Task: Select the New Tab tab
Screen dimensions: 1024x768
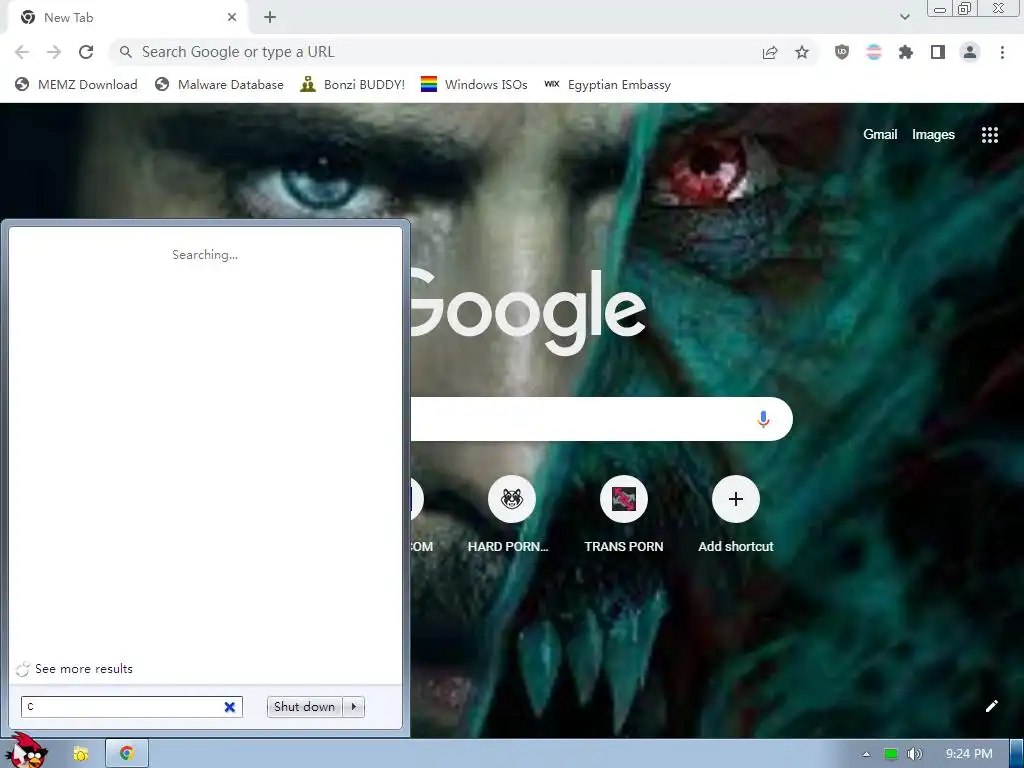Action: [x=127, y=18]
